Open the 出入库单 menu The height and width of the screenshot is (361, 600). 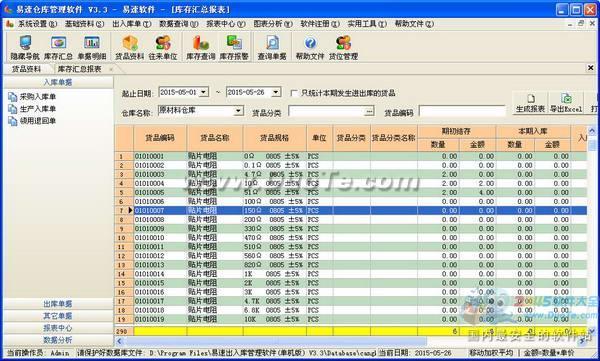coord(132,24)
